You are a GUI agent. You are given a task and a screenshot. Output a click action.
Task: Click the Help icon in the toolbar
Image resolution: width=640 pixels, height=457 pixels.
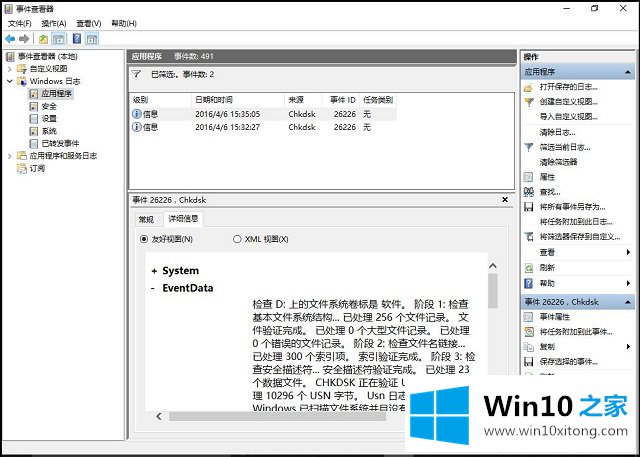77,38
